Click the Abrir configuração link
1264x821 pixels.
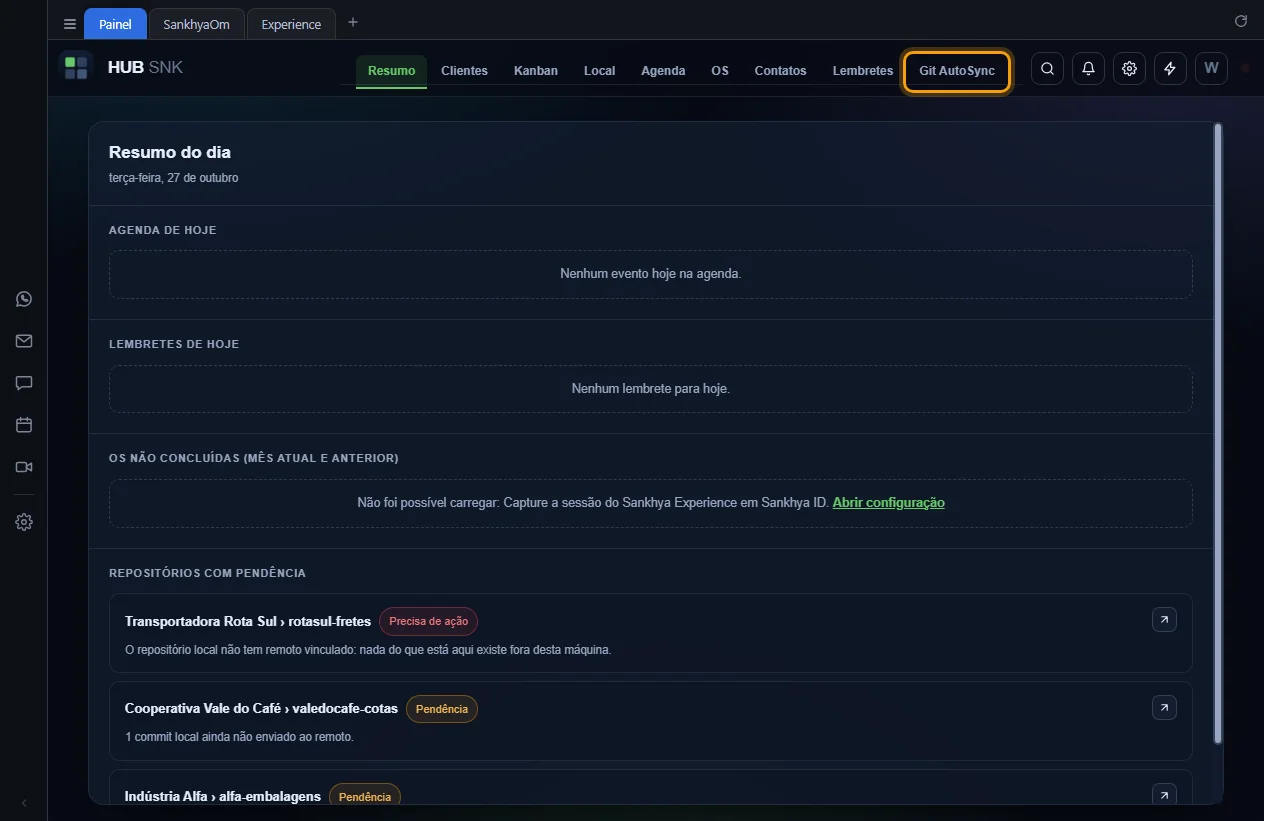pyautogui.click(x=888, y=502)
